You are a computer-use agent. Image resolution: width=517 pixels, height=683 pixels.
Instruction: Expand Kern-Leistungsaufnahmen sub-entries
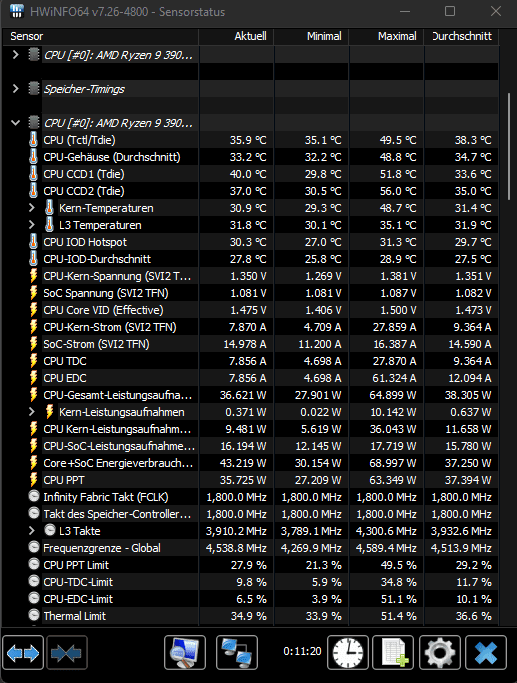click(x=31, y=412)
